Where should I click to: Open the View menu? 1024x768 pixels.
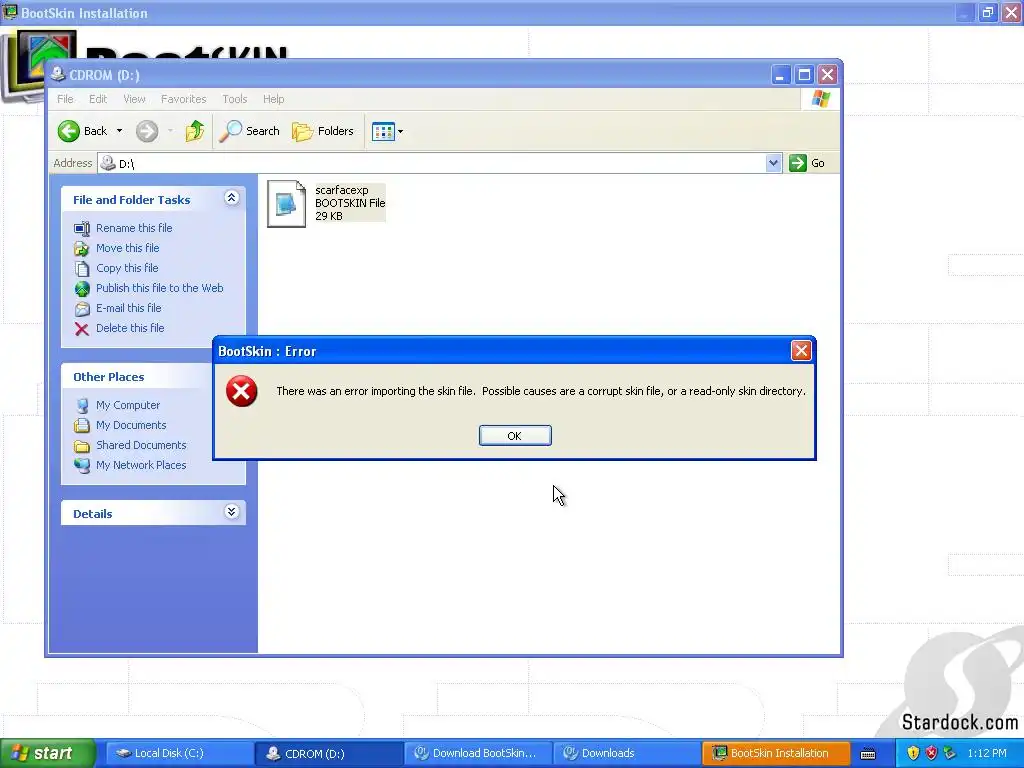tap(134, 99)
